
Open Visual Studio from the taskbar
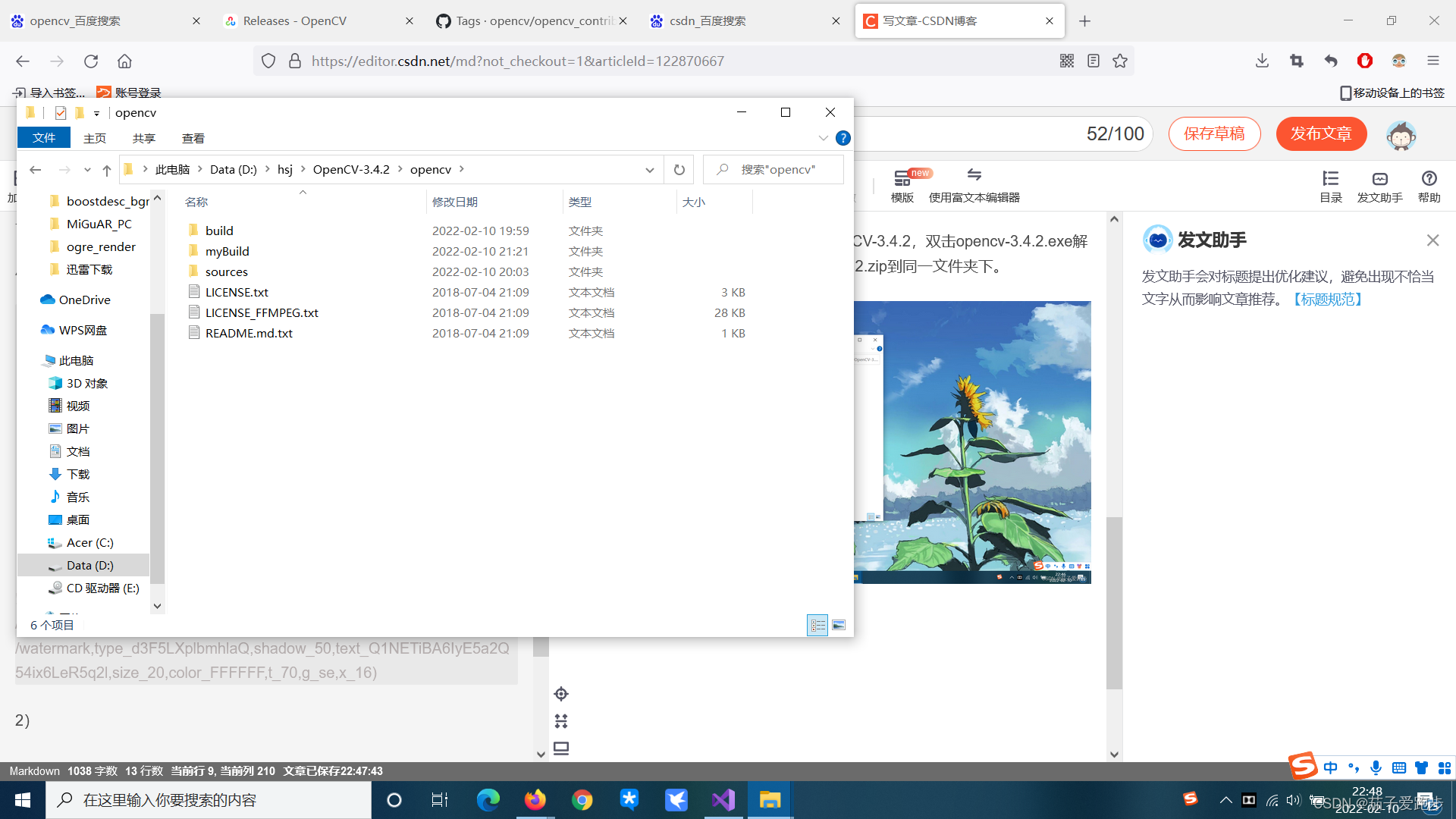pyautogui.click(x=723, y=800)
